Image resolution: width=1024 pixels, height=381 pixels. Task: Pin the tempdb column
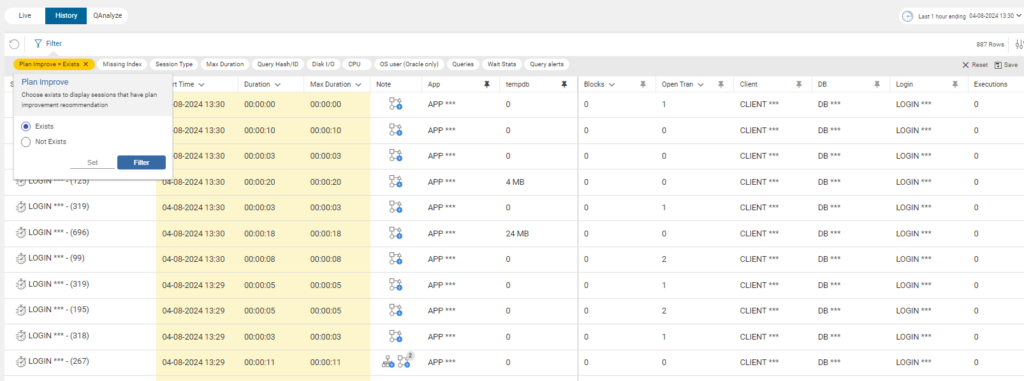tap(564, 84)
